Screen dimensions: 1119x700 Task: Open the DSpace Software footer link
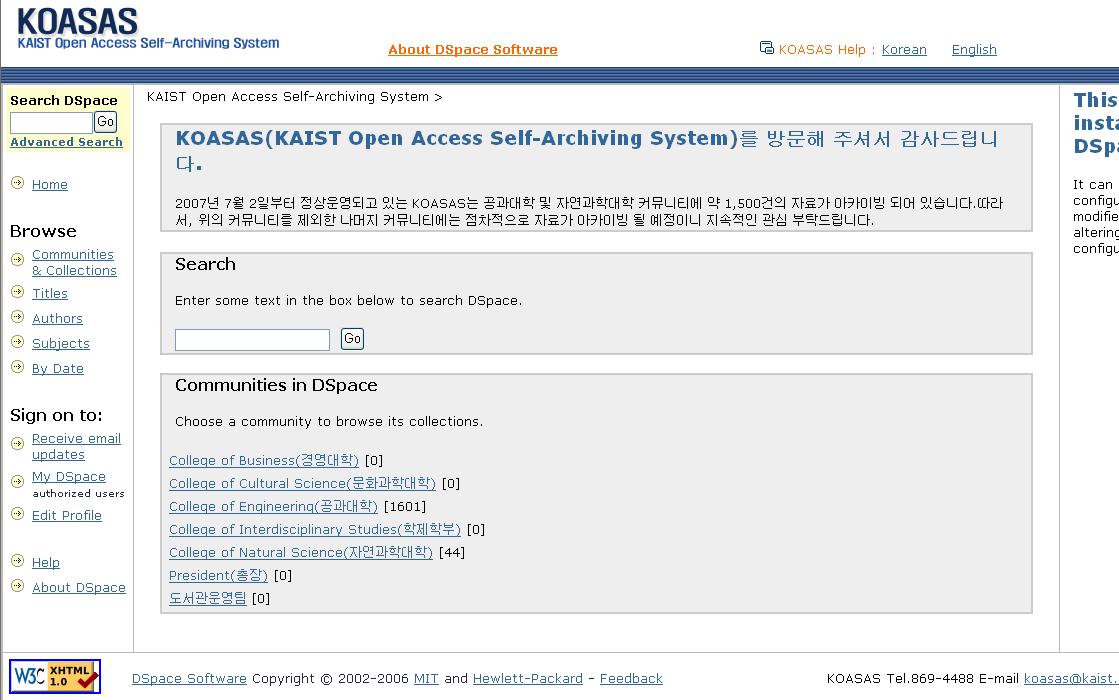(x=189, y=679)
